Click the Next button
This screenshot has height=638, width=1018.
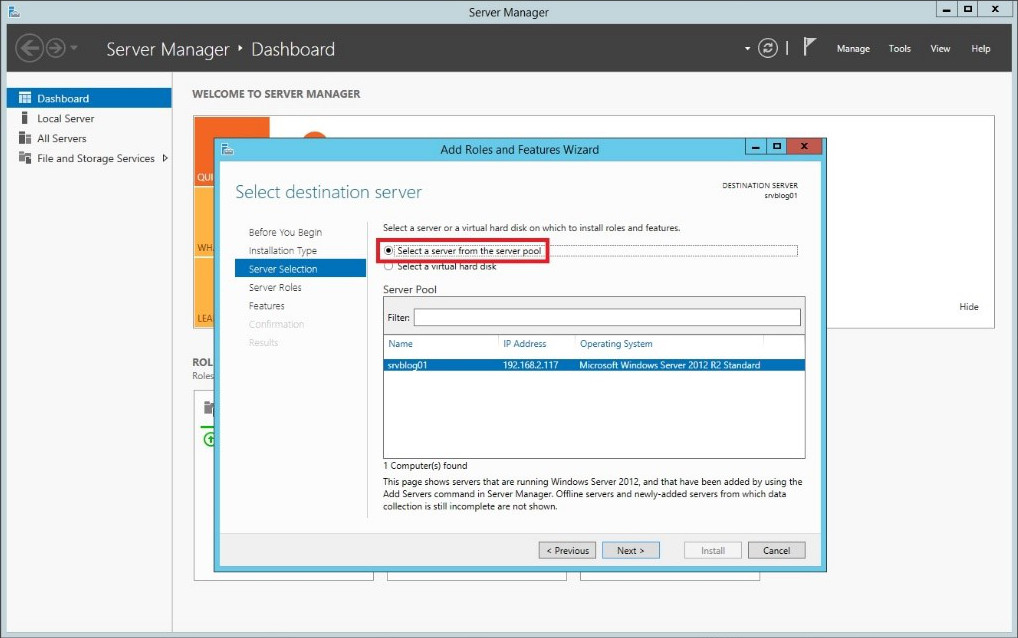(630, 550)
